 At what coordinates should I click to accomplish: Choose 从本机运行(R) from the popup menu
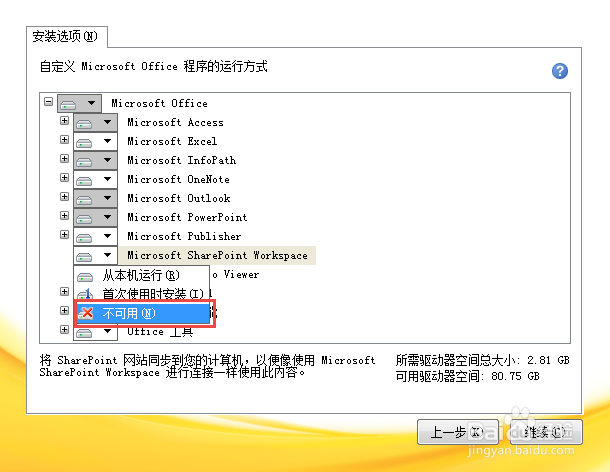pos(142,275)
